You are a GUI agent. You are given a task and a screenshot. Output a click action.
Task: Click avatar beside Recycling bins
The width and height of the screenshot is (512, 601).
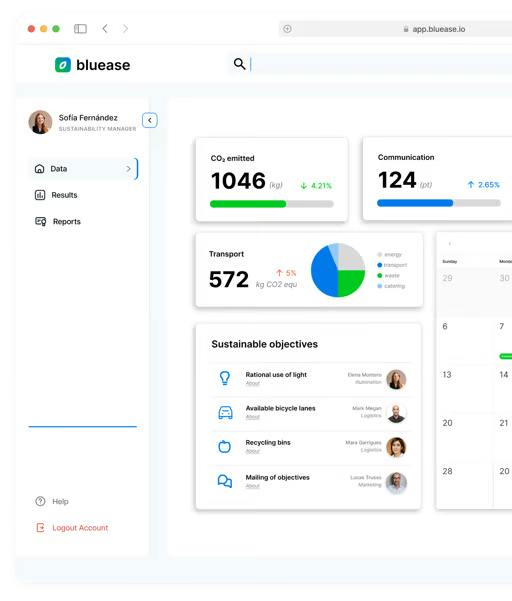[396, 447]
